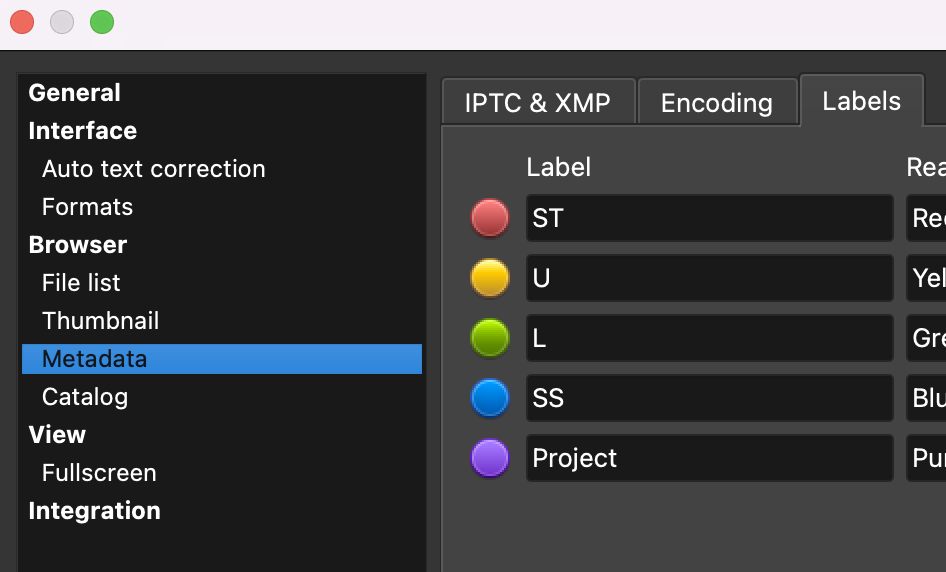
Task: Open the Formats preferences page
Action: (88, 207)
